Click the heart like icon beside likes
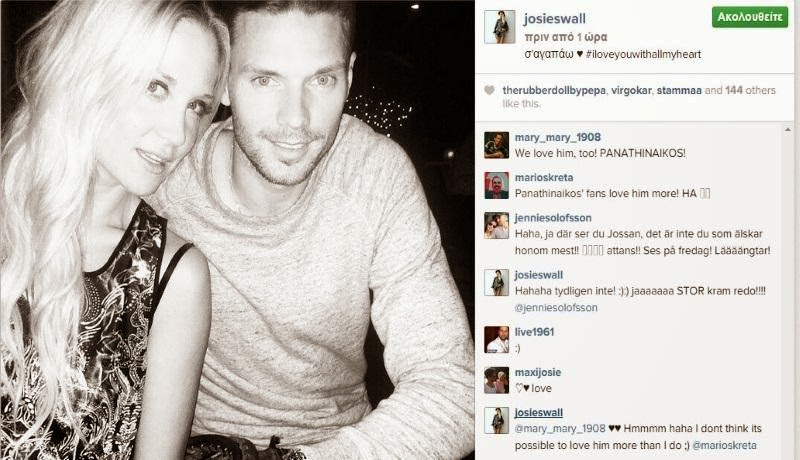Viewport: 800px width, 460px height. 489,90
